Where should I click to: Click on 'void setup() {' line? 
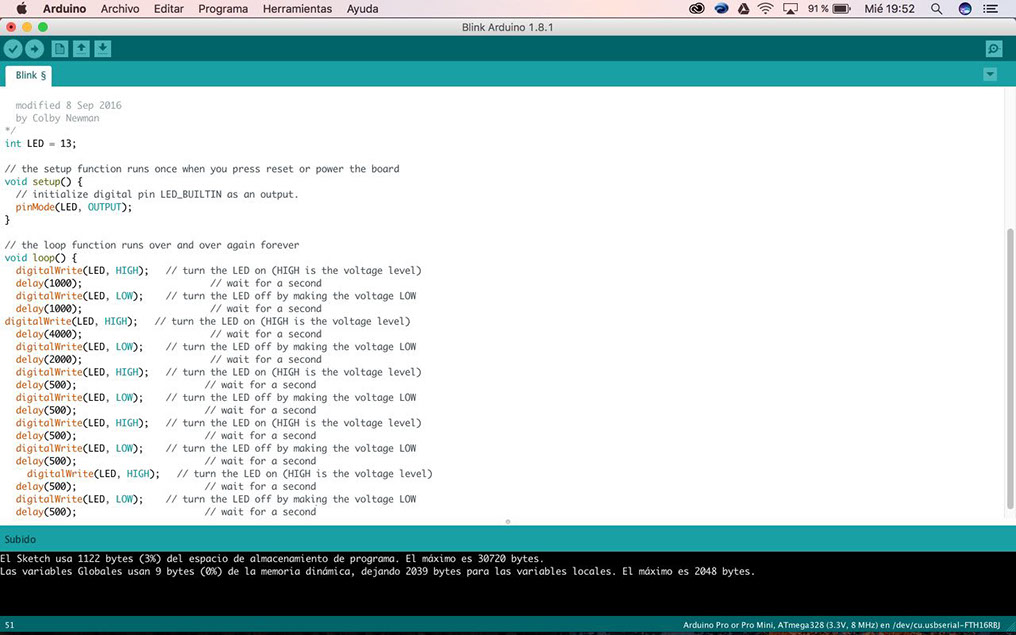pos(43,181)
